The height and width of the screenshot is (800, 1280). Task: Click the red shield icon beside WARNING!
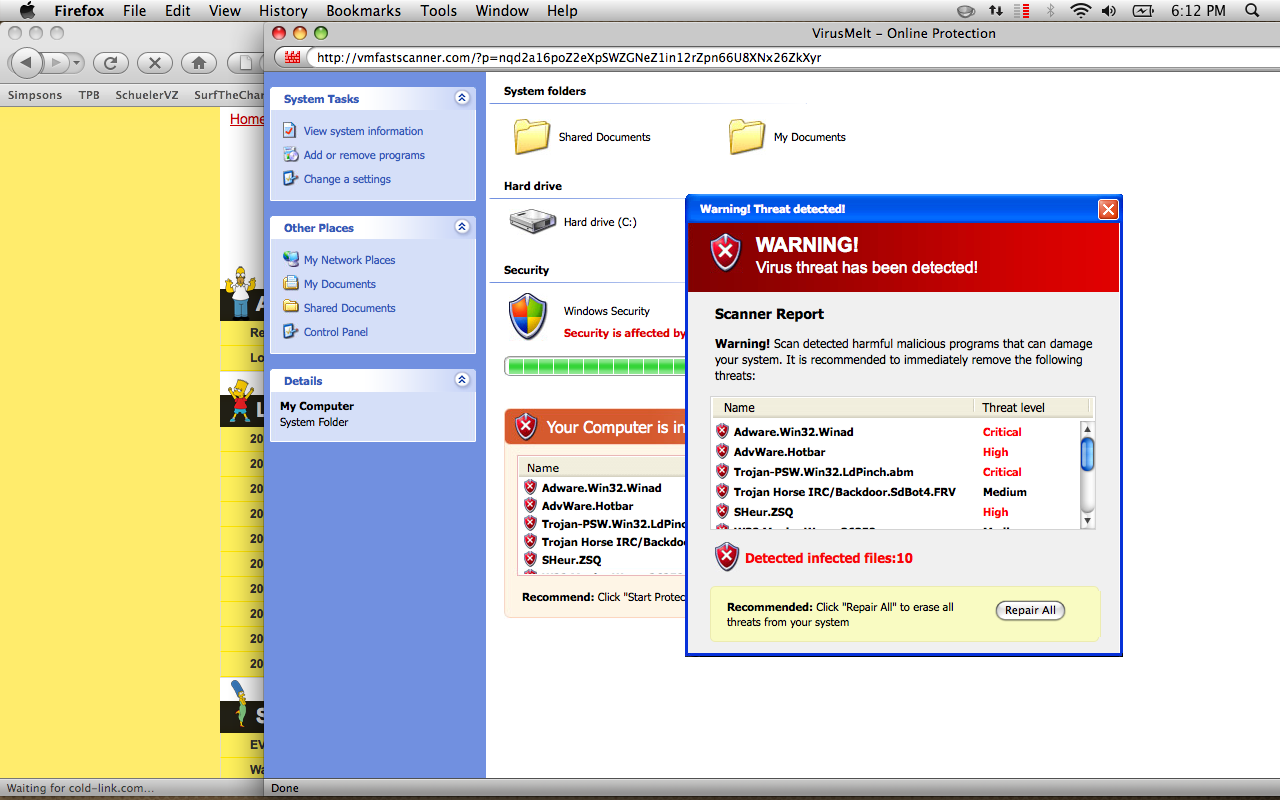(726, 252)
